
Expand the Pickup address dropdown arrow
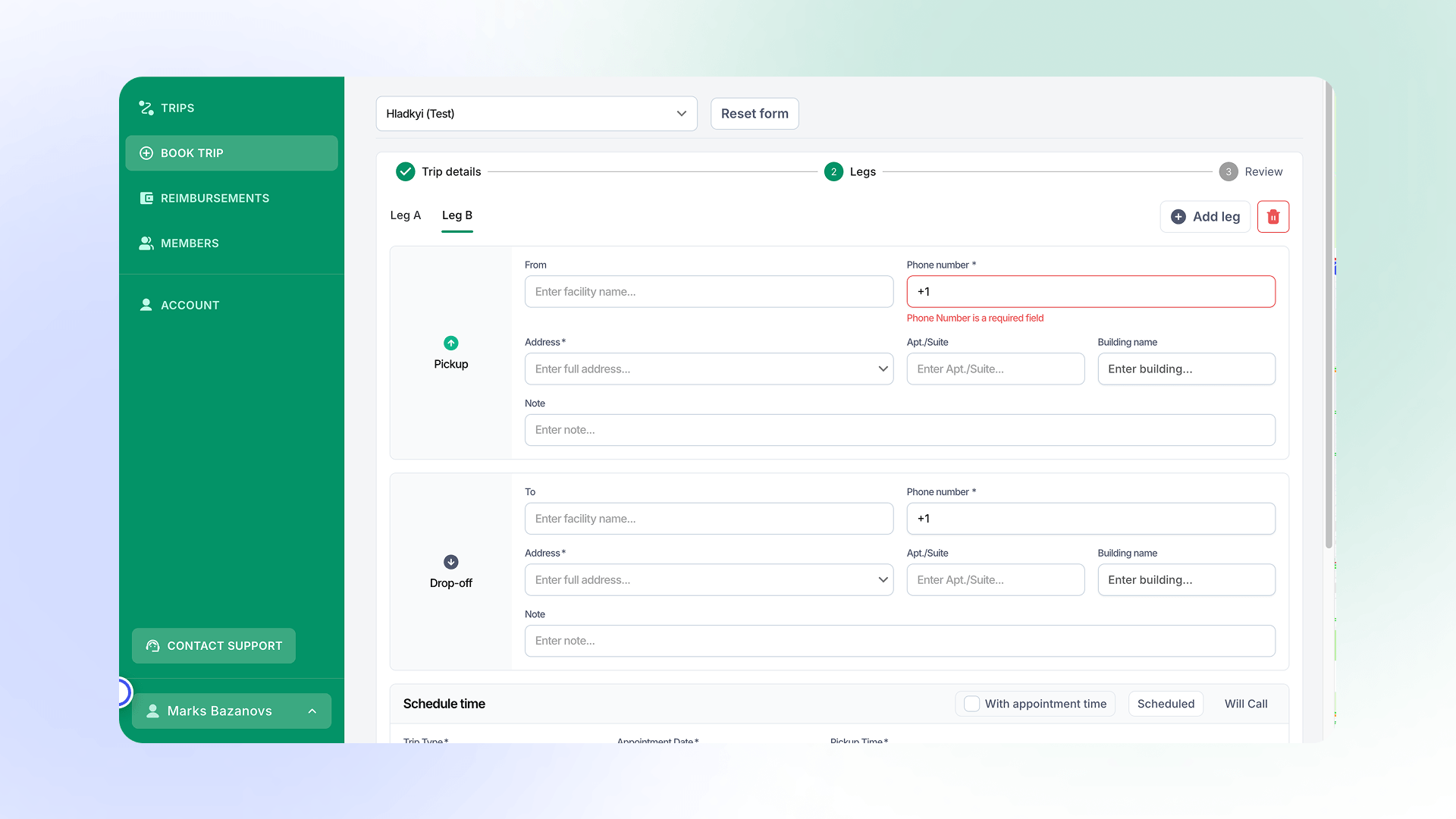click(x=883, y=369)
